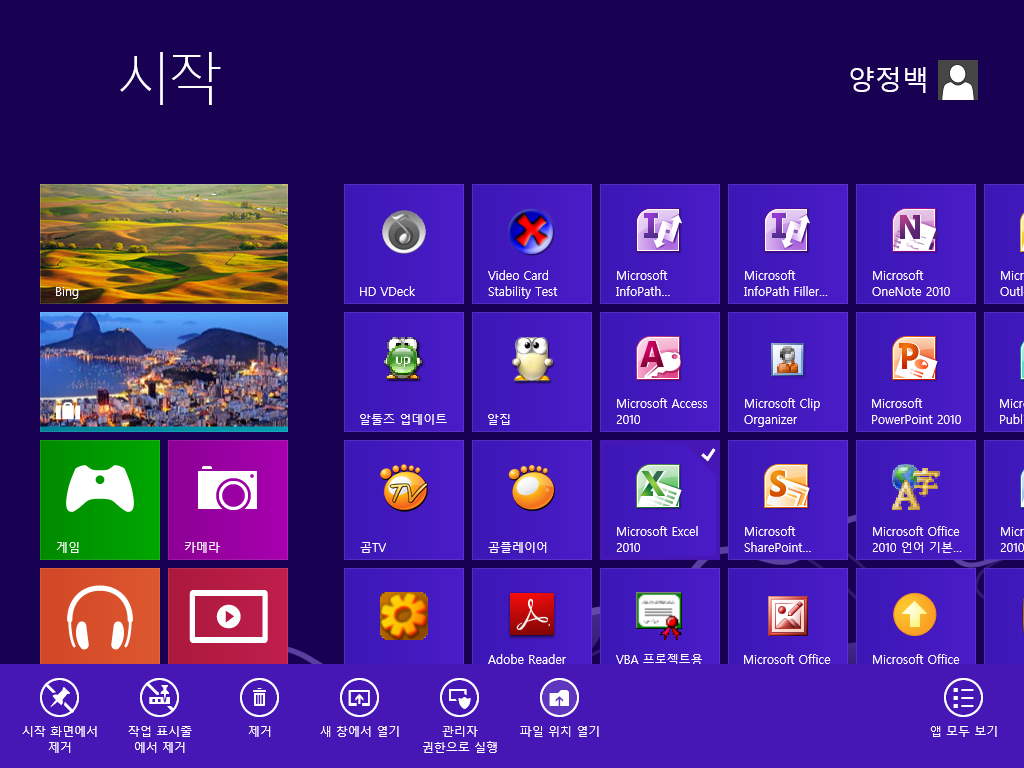This screenshot has width=1024, height=768.
Task: Click 앱 모두 보기 (all apps)
Action: [x=964, y=708]
